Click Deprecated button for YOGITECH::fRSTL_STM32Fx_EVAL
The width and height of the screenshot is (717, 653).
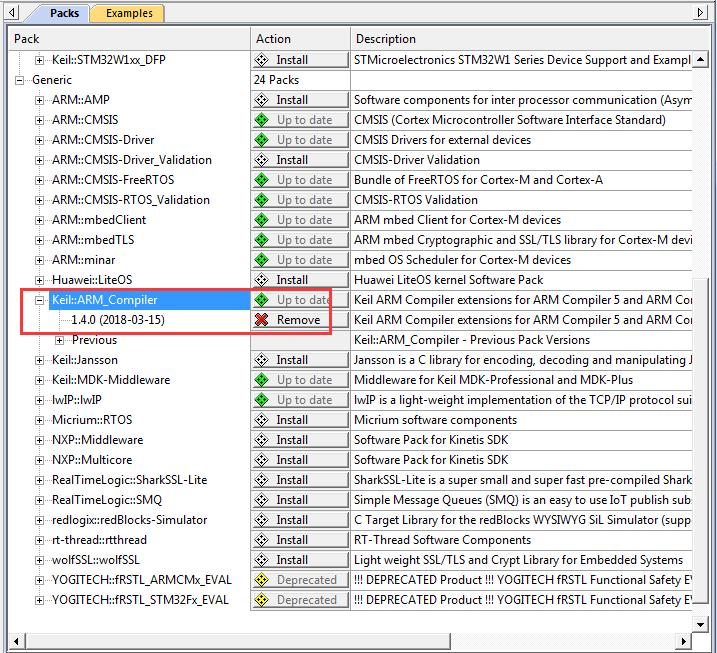coord(300,600)
